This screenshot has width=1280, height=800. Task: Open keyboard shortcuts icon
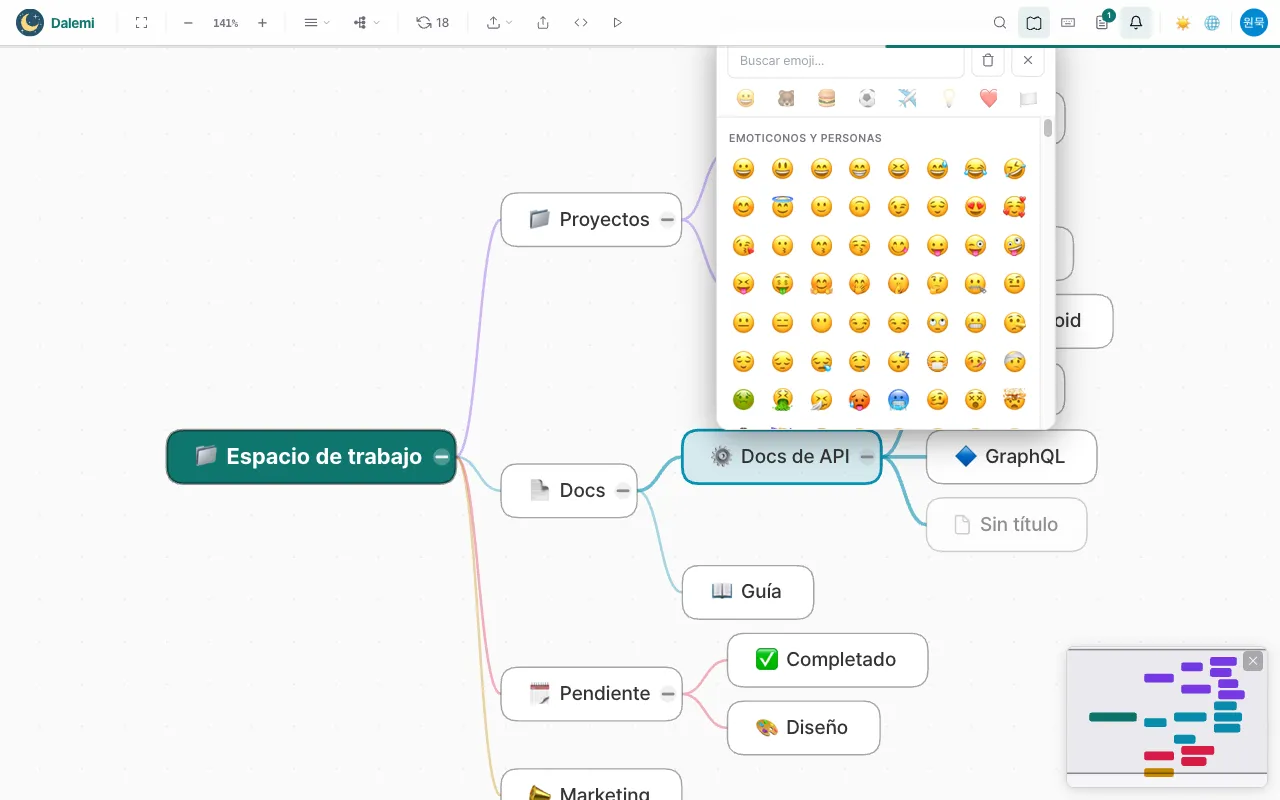coord(1068,22)
